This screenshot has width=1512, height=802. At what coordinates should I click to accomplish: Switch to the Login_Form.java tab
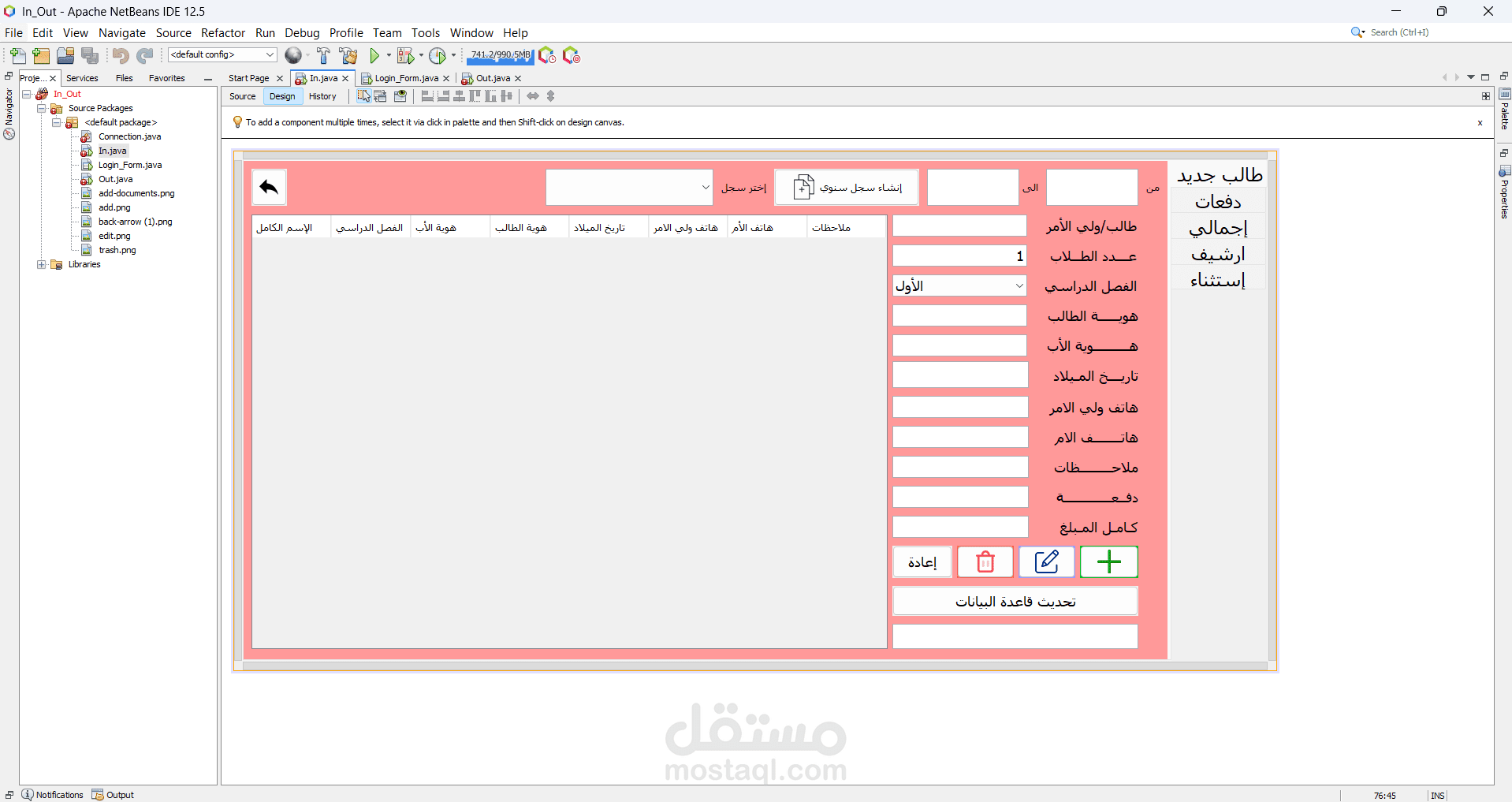(406, 78)
